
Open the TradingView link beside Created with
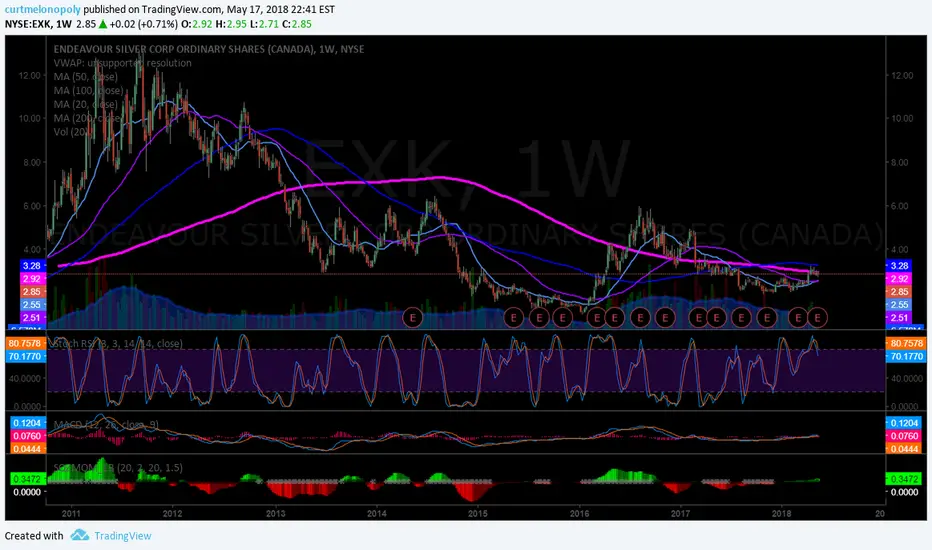tap(122, 536)
